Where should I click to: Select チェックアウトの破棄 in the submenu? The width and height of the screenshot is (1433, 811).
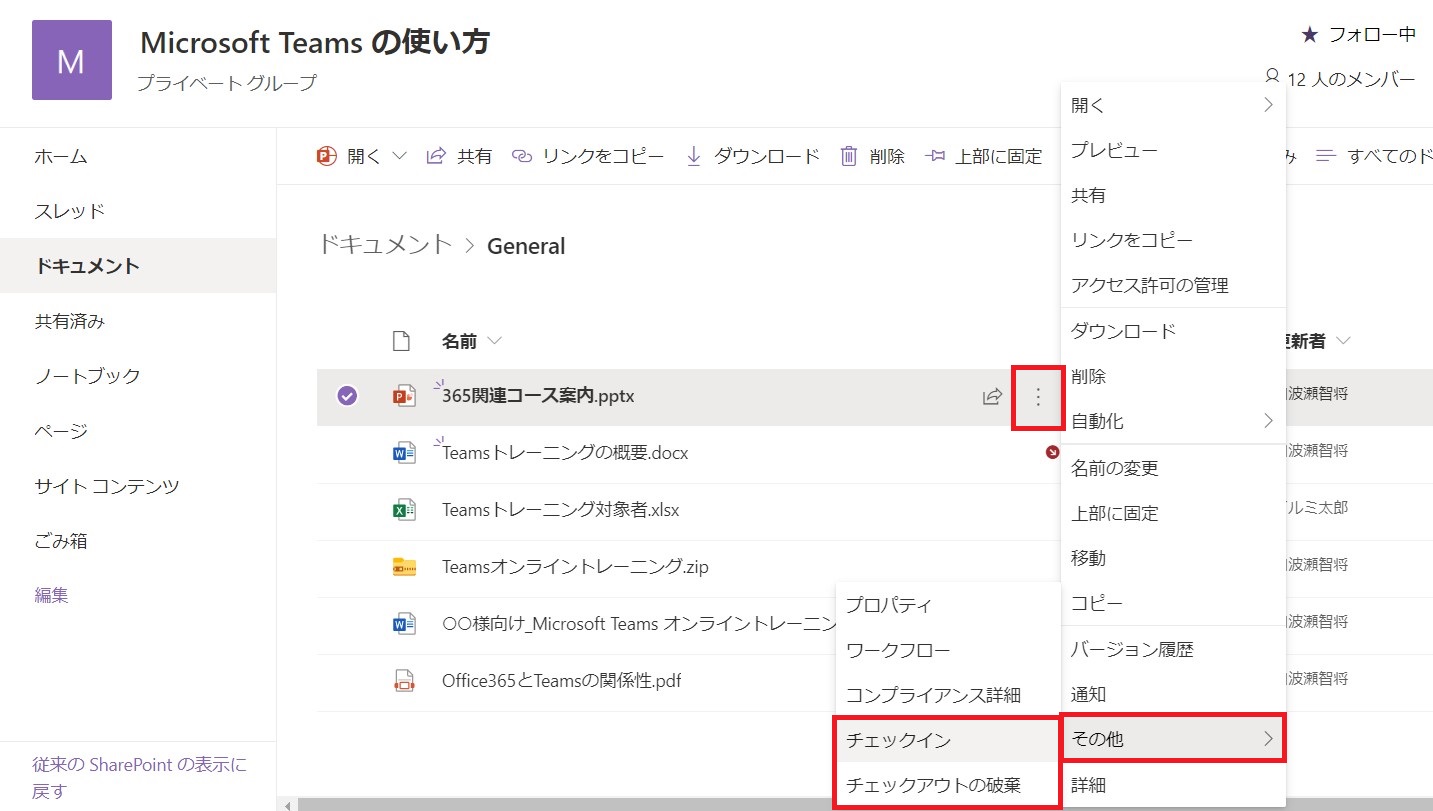(x=947, y=784)
